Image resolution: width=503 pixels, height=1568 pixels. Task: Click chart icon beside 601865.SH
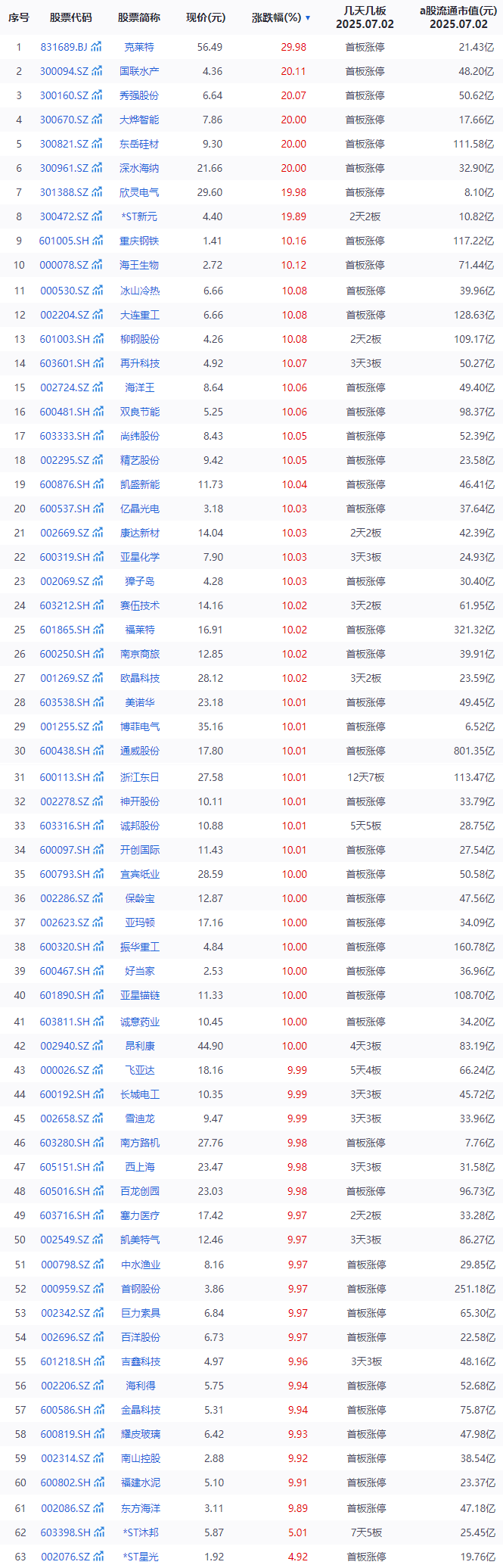coord(97,630)
